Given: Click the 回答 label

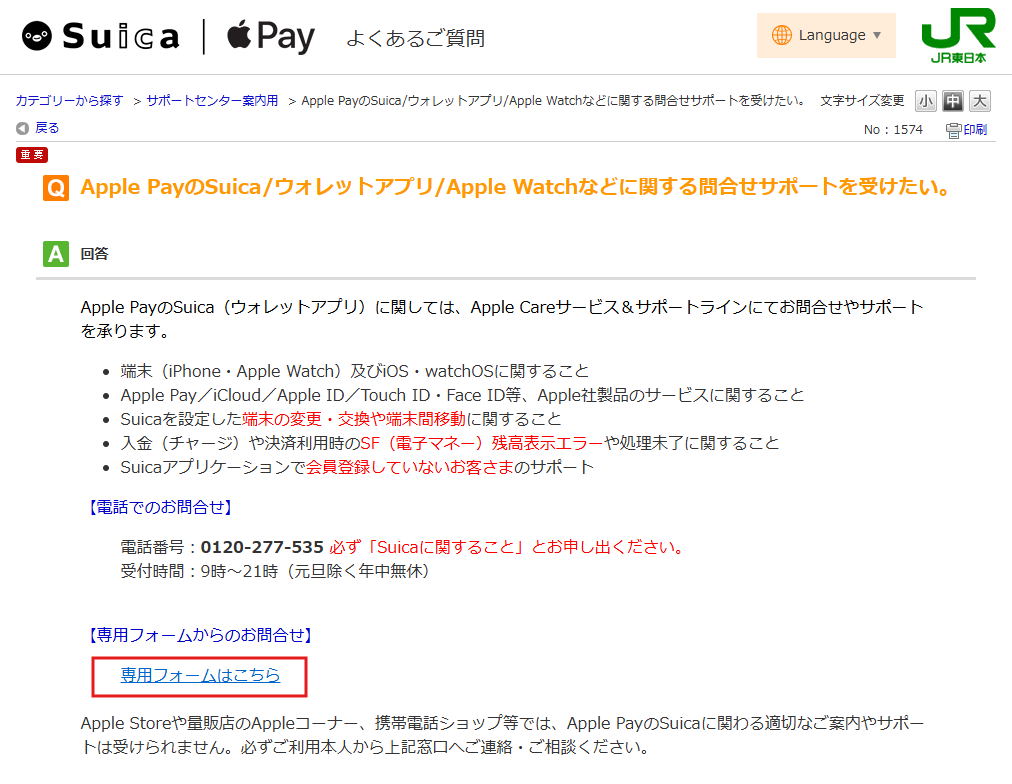Looking at the screenshot, I should click(94, 254).
